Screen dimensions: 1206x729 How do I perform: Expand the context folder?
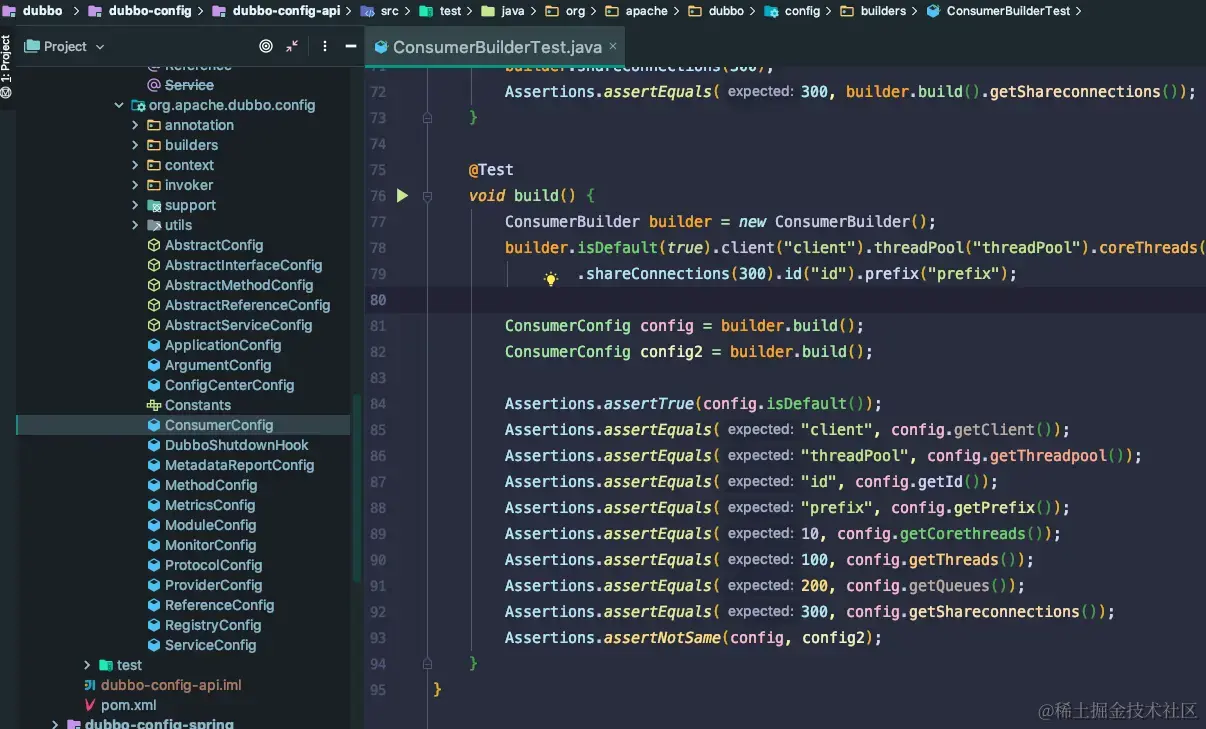136,165
